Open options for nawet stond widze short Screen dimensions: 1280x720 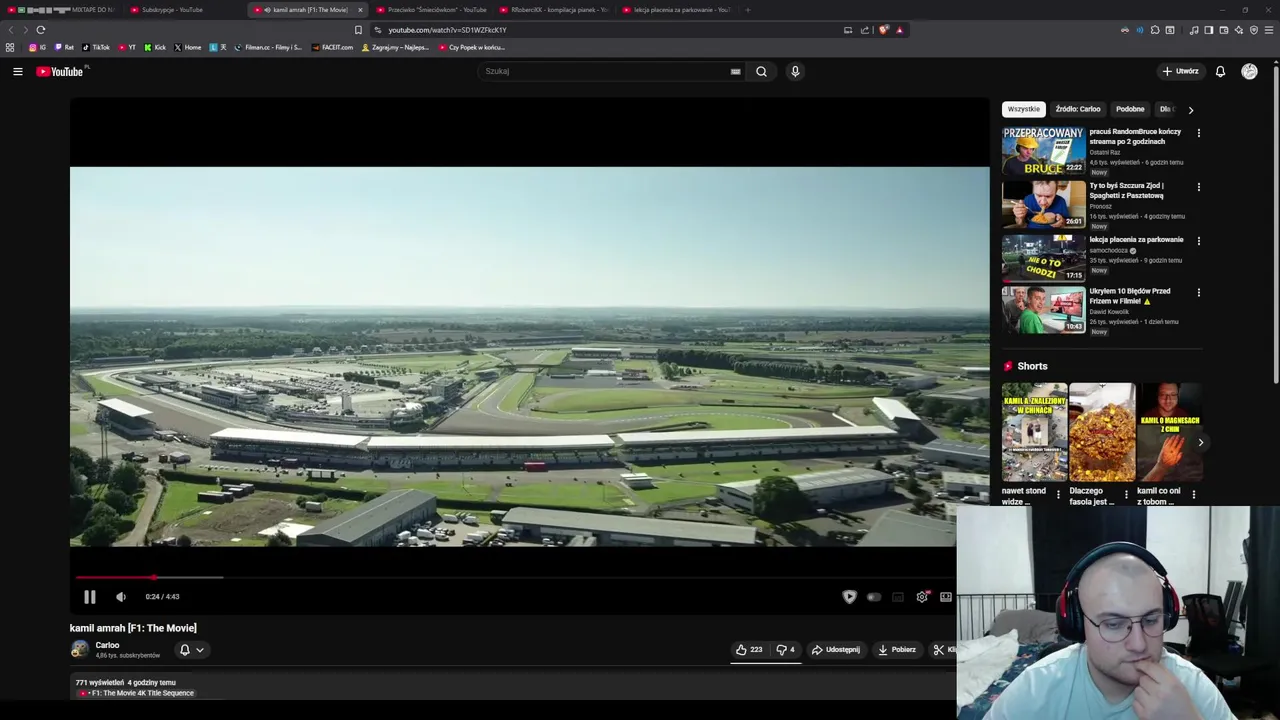1058,494
